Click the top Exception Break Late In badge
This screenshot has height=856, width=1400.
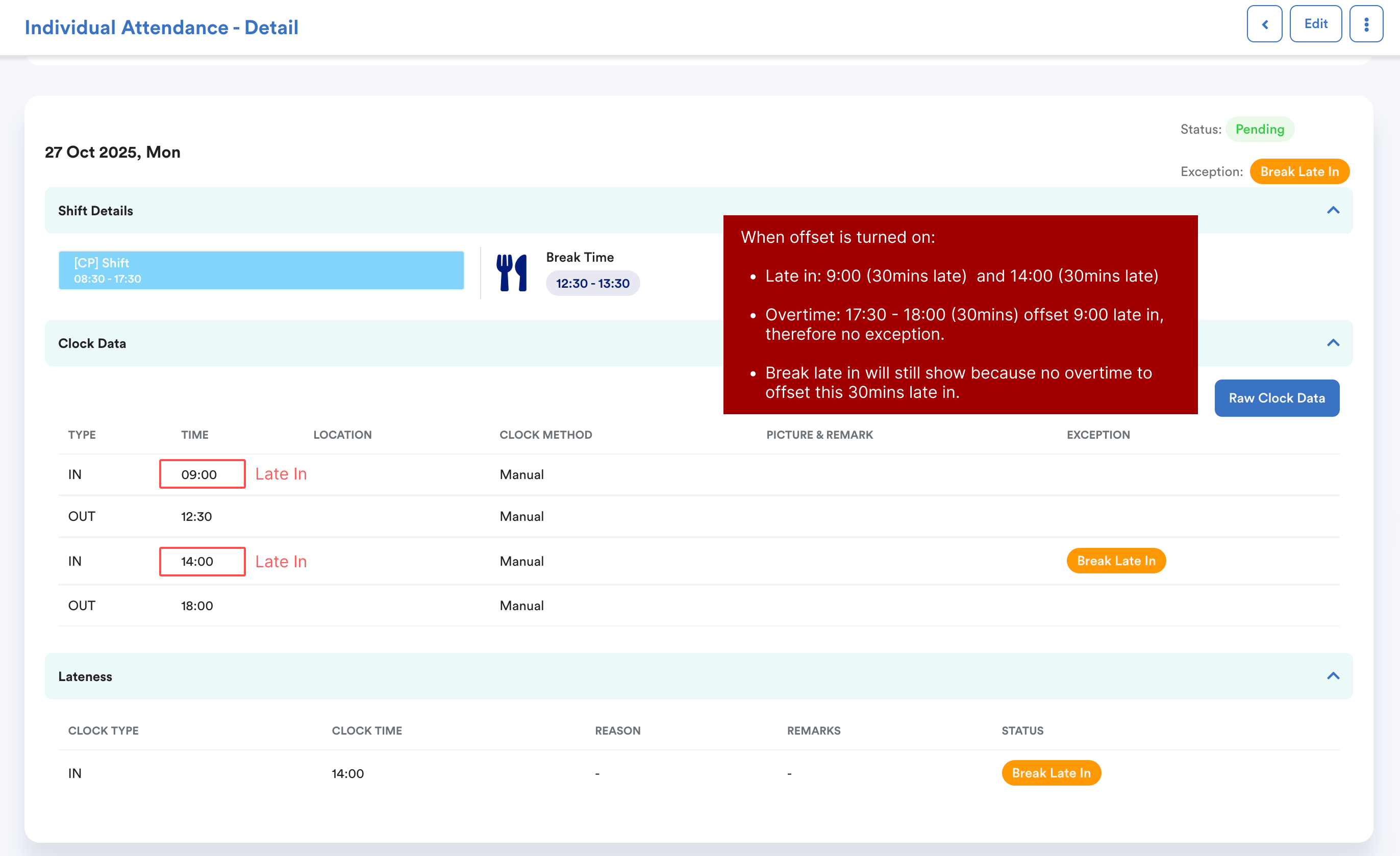(1299, 171)
